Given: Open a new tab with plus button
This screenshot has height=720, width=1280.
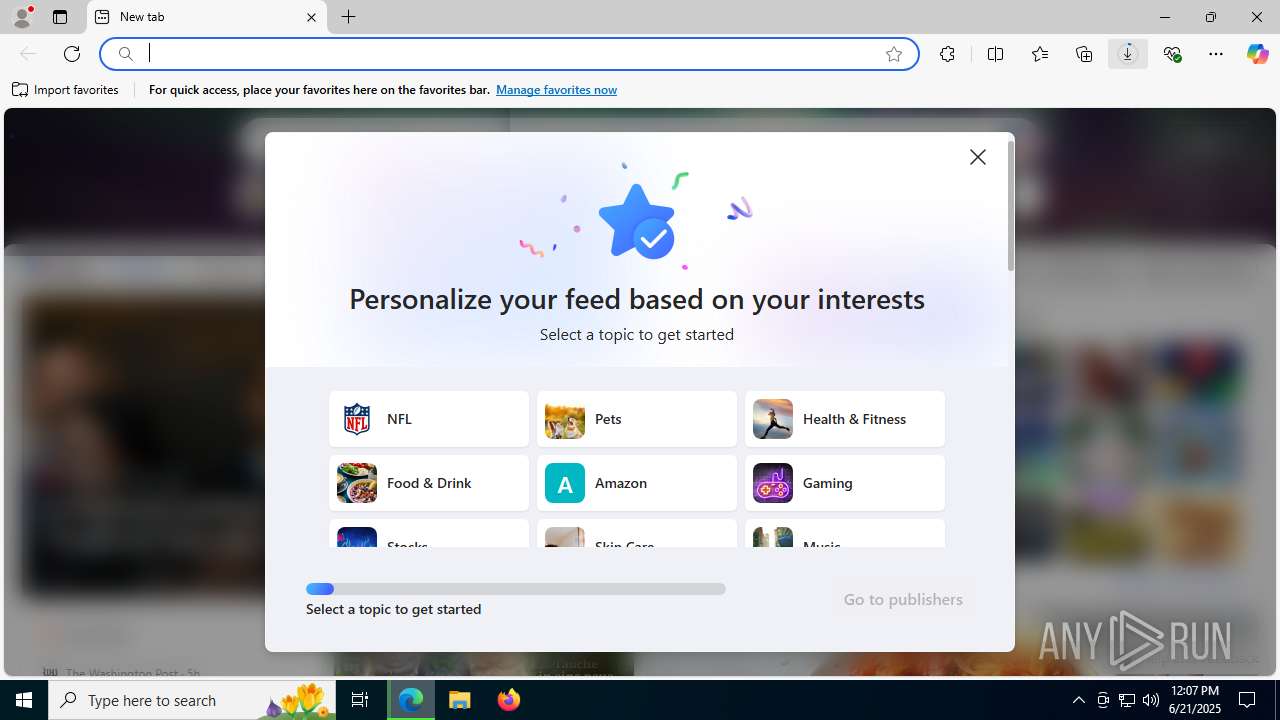Looking at the screenshot, I should [x=349, y=17].
